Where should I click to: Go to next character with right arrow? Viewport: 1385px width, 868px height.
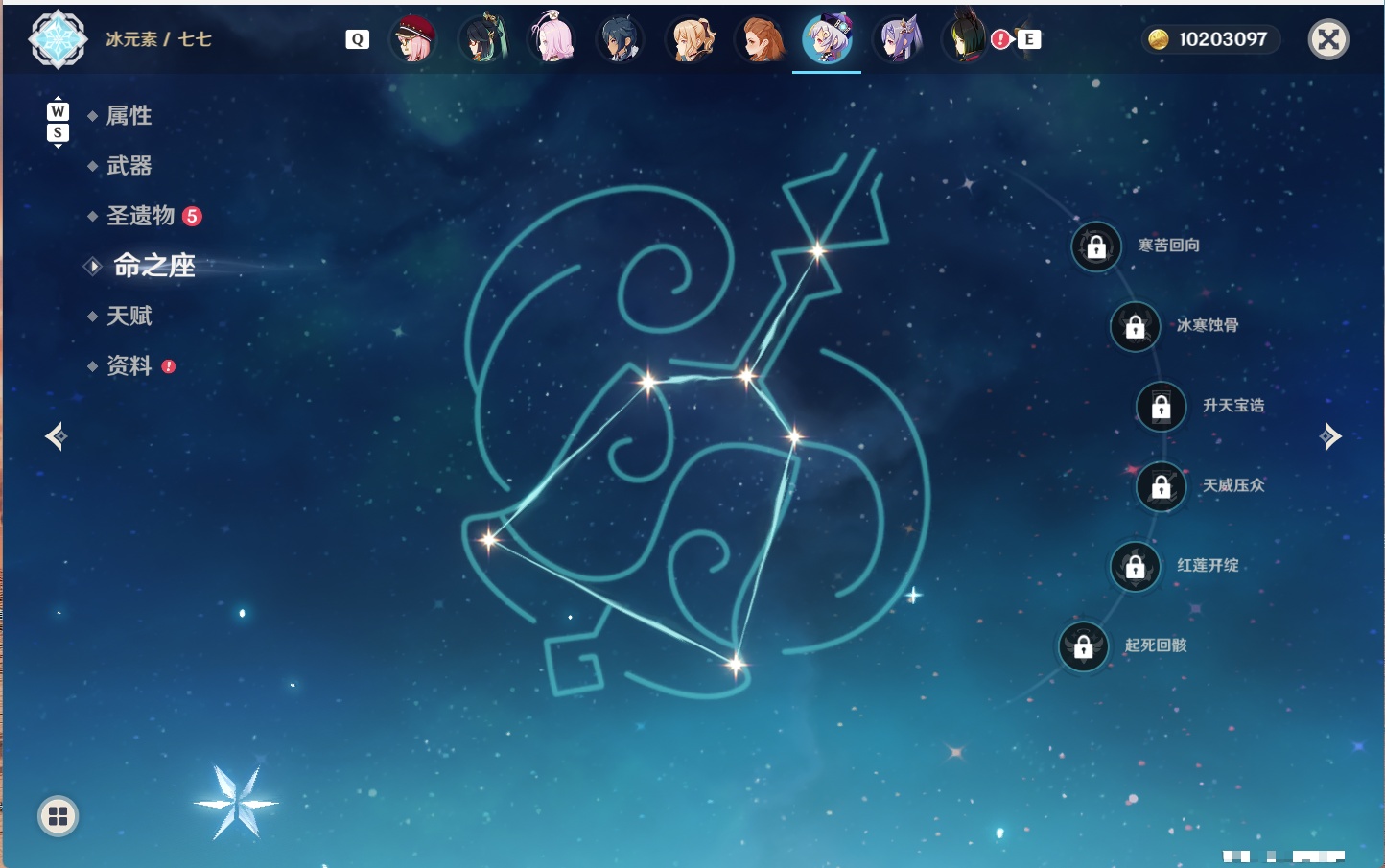pos(1330,436)
